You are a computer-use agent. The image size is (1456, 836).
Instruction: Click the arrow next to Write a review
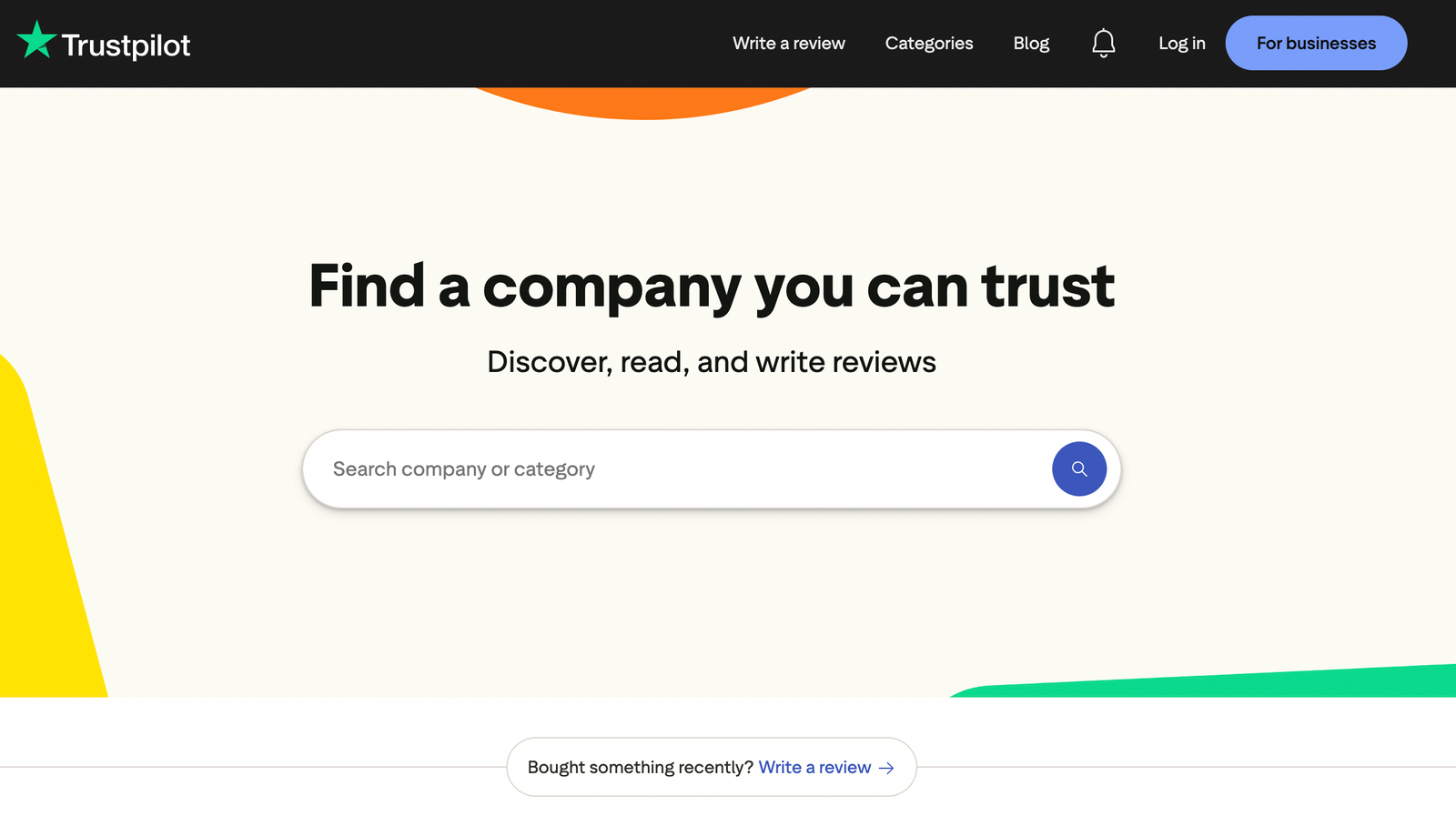tap(885, 768)
